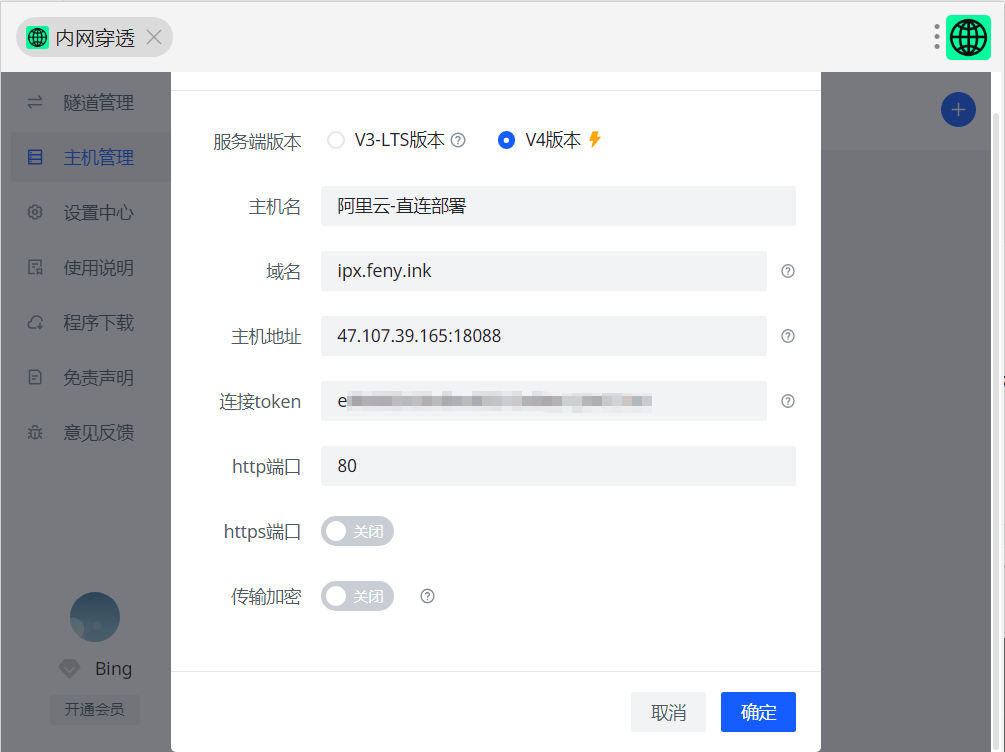The width and height of the screenshot is (1005, 752).
Task: Open 主机管理 in sidebar
Action: [91, 157]
